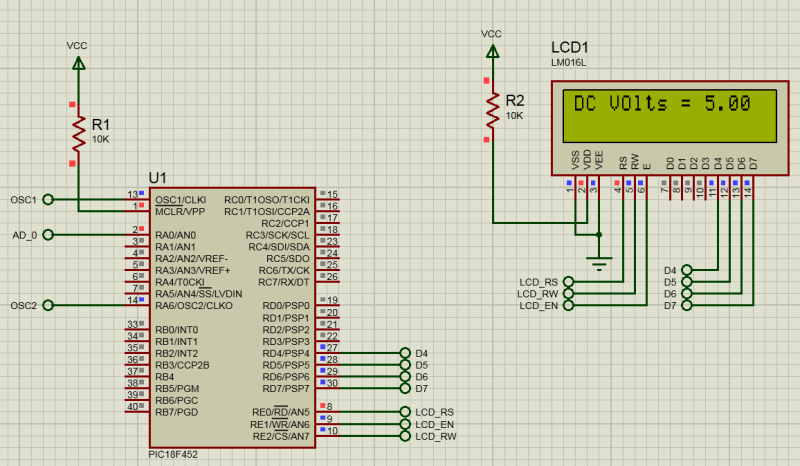Click the D6 terminal connected to LCD1
The width and height of the screenshot is (800, 466).
pos(687,293)
